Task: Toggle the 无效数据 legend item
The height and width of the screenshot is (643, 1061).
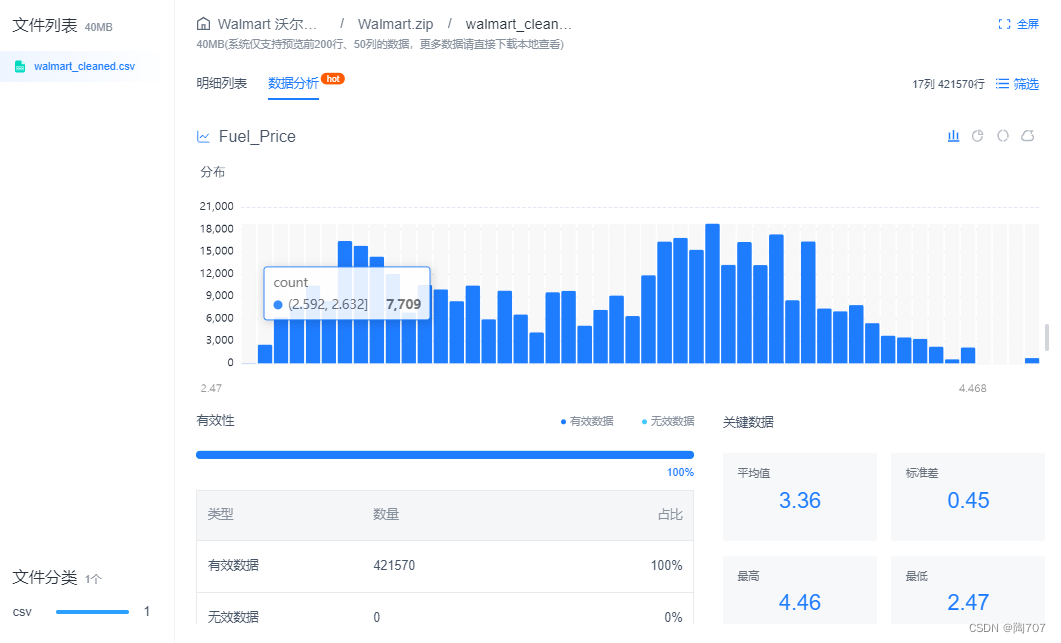Action: click(x=668, y=421)
